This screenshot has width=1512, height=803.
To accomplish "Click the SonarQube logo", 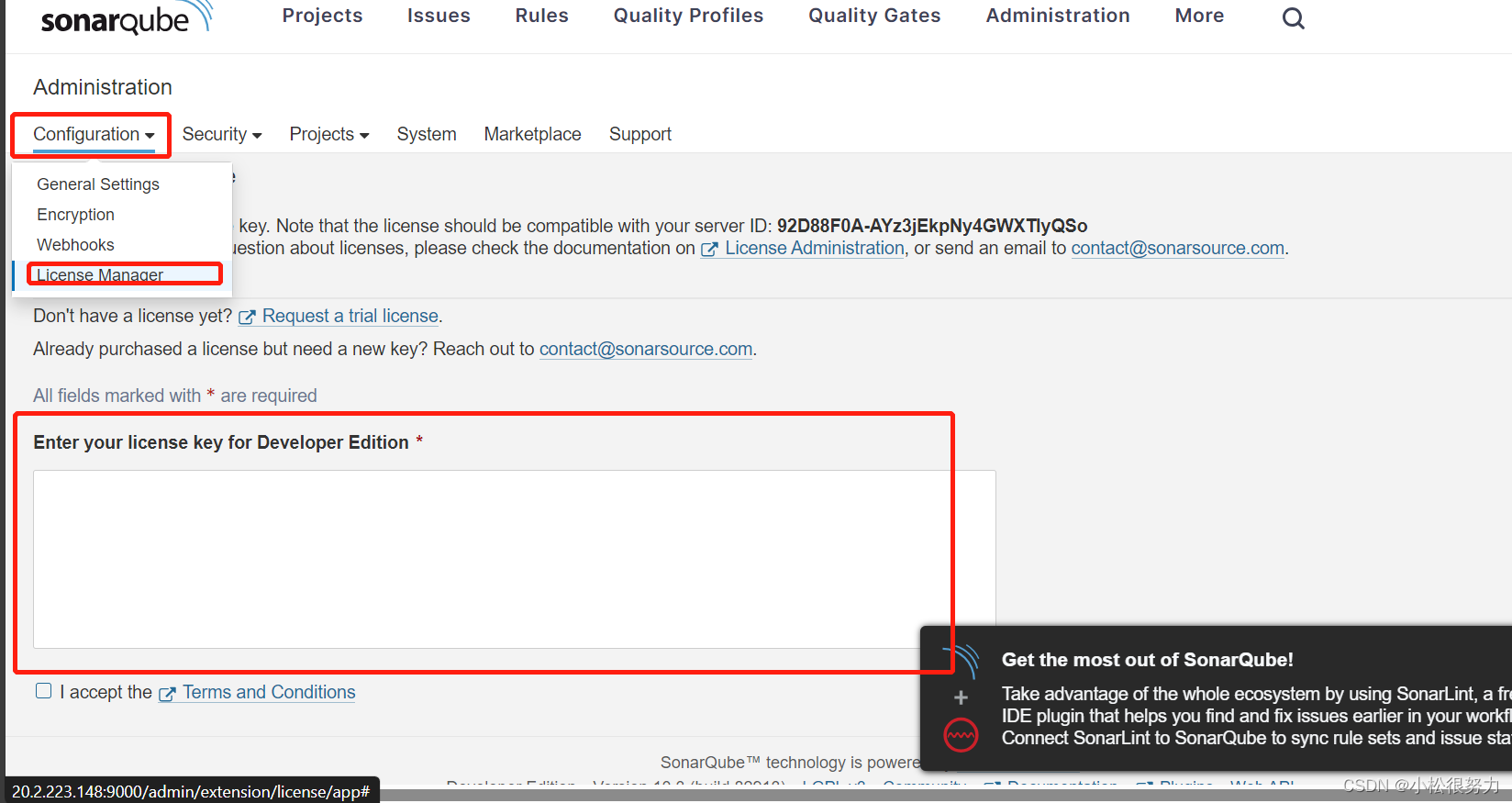I will pyautogui.click(x=127, y=18).
